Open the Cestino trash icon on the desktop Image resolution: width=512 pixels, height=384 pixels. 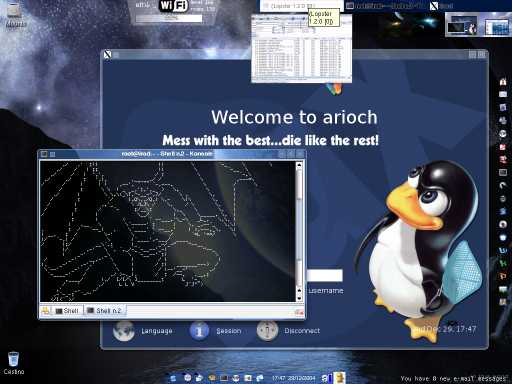(x=13, y=359)
